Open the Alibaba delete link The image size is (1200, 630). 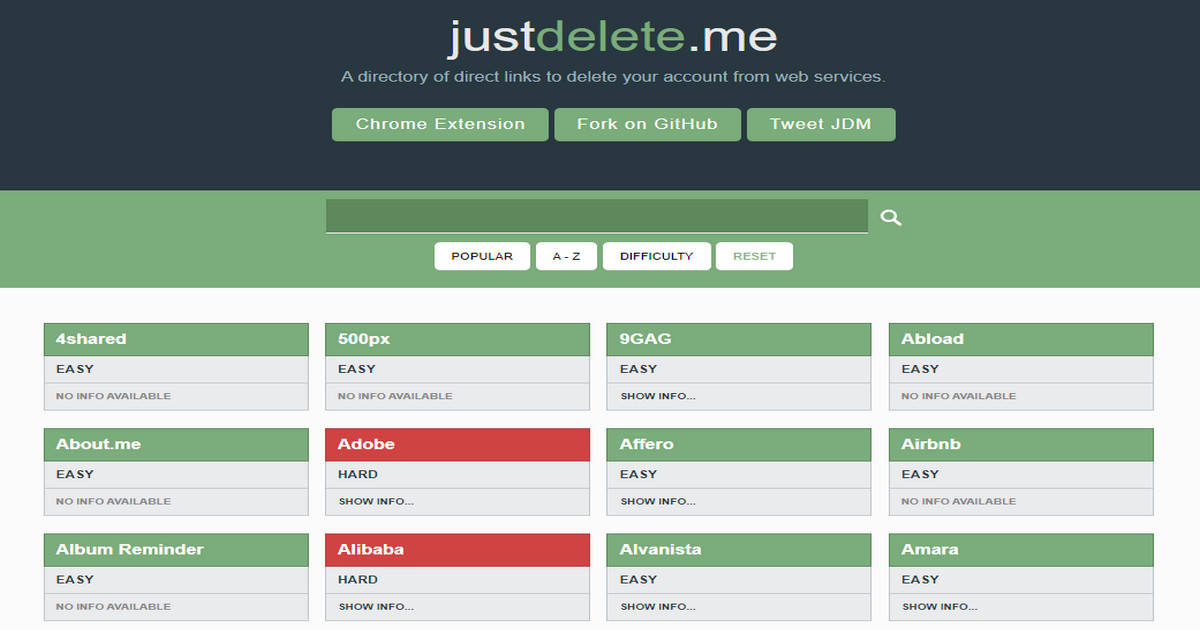tap(458, 549)
